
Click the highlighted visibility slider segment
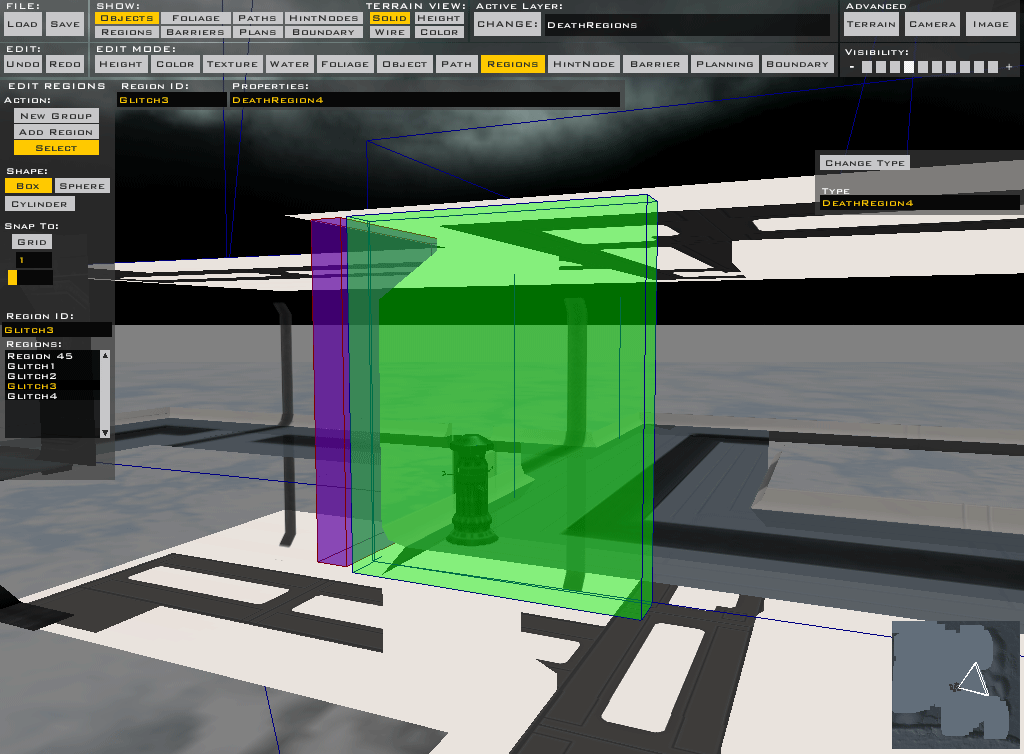coord(908,67)
